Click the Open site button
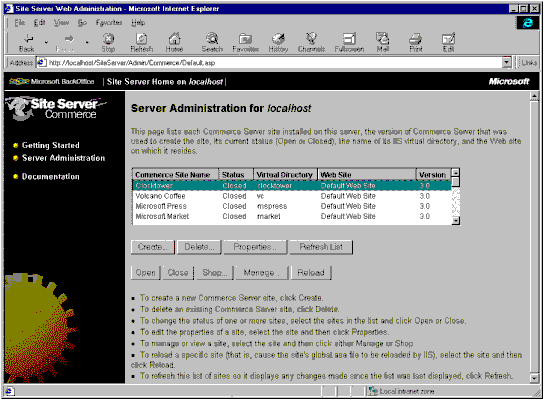The width and height of the screenshot is (544, 402). (x=146, y=273)
